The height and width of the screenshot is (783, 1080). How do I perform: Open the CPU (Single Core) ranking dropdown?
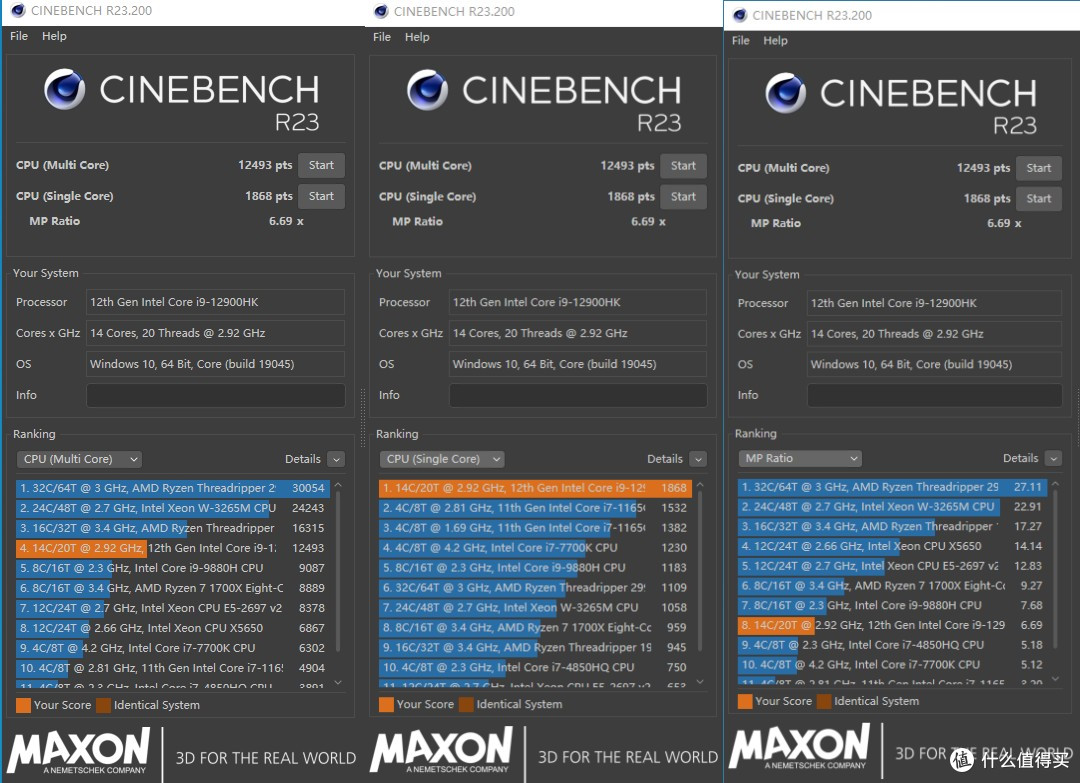click(x=442, y=459)
